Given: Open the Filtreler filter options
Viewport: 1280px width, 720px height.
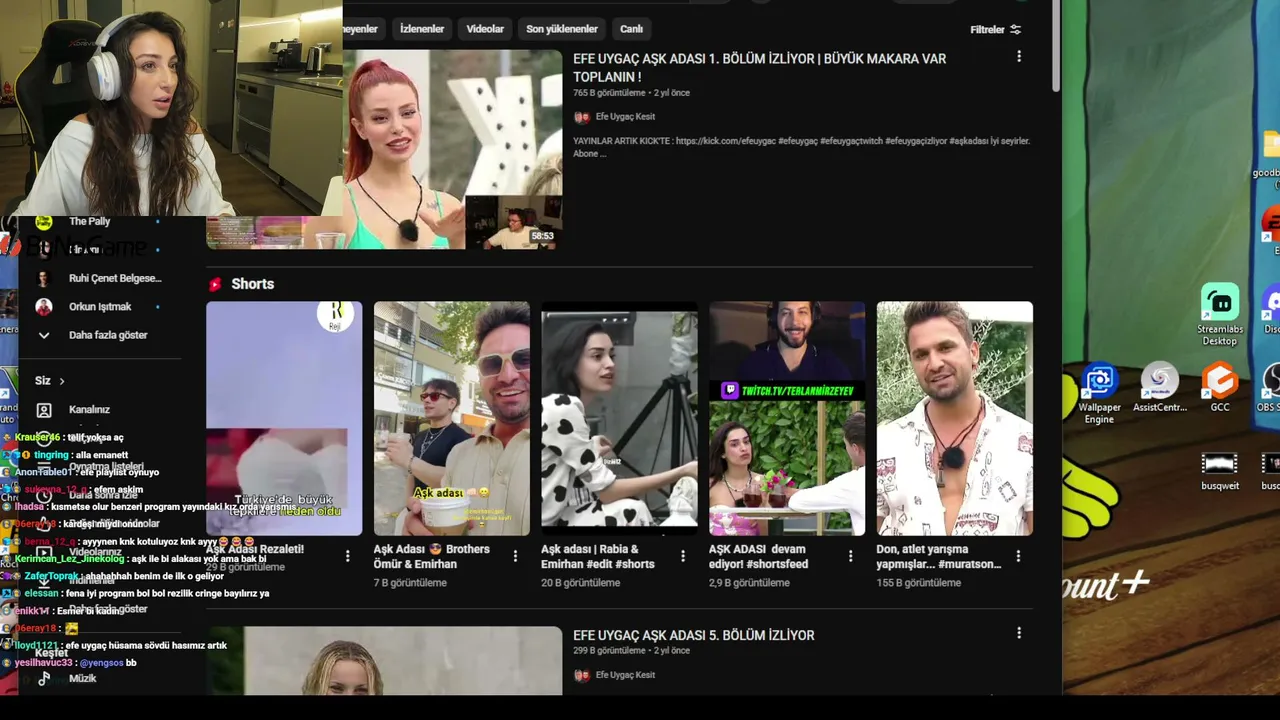Looking at the screenshot, I should coord(996,30).
